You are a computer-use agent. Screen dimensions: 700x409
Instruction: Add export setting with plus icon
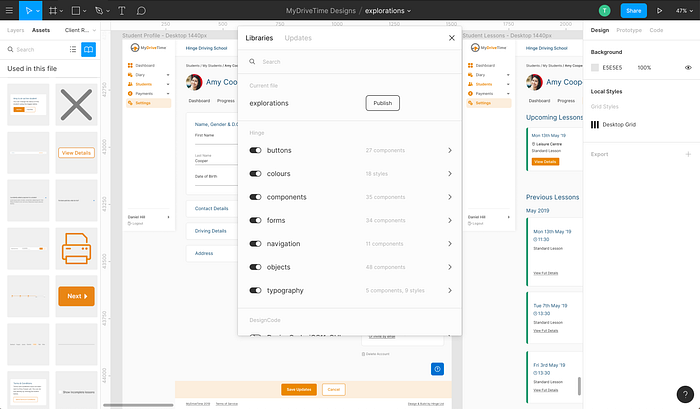pyautogui.click(x=688, y=154)
